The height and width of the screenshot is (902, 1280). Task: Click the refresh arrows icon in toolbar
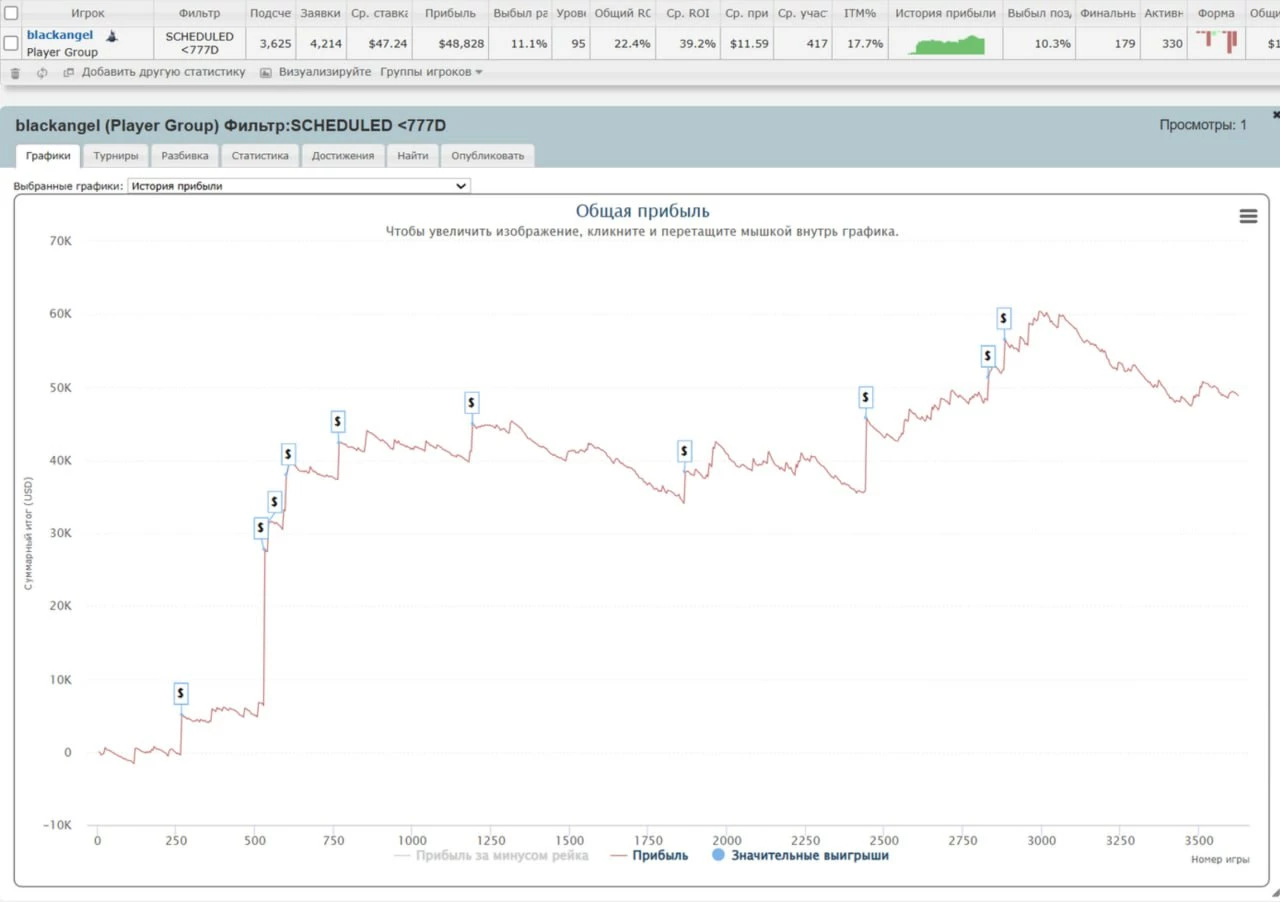[42, 73]
